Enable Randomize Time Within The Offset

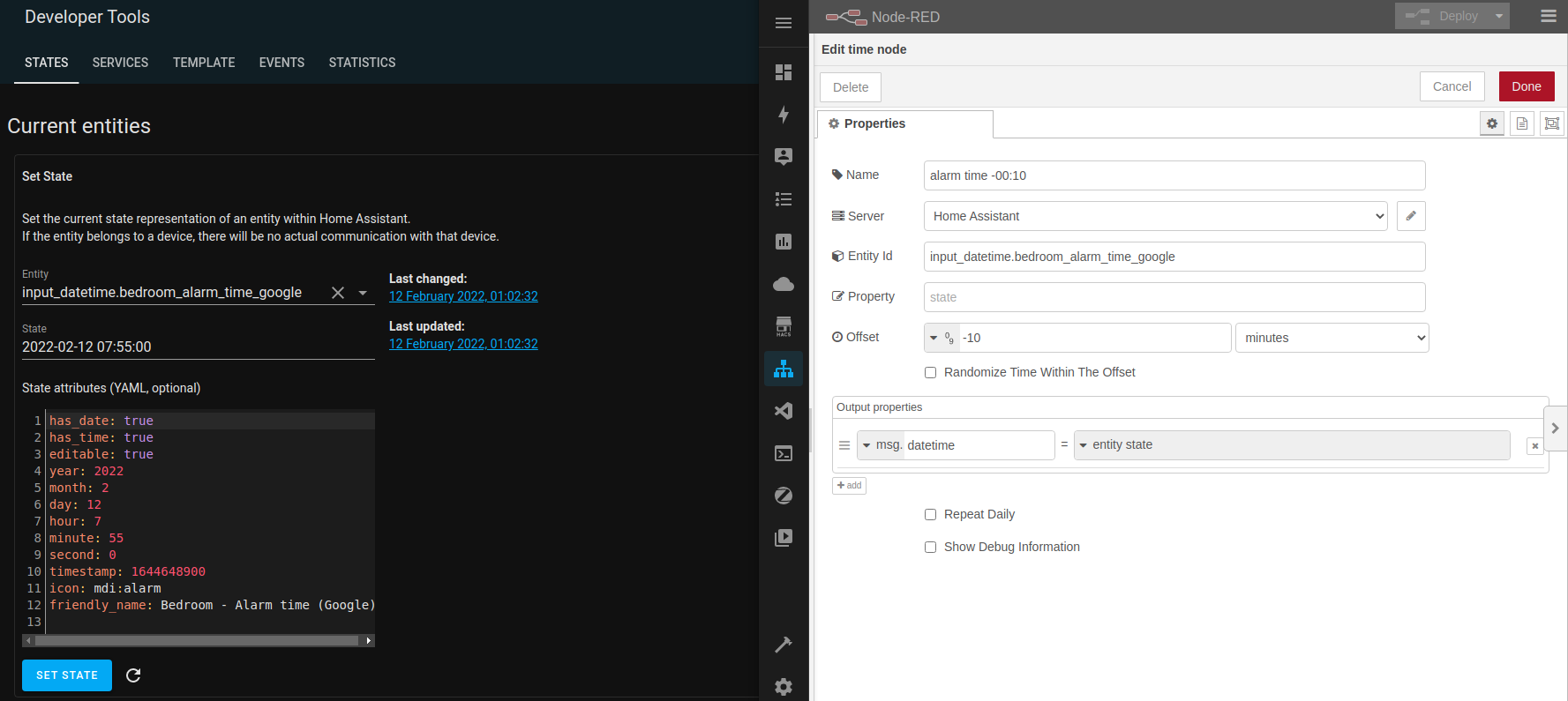[x=930, y=373]
